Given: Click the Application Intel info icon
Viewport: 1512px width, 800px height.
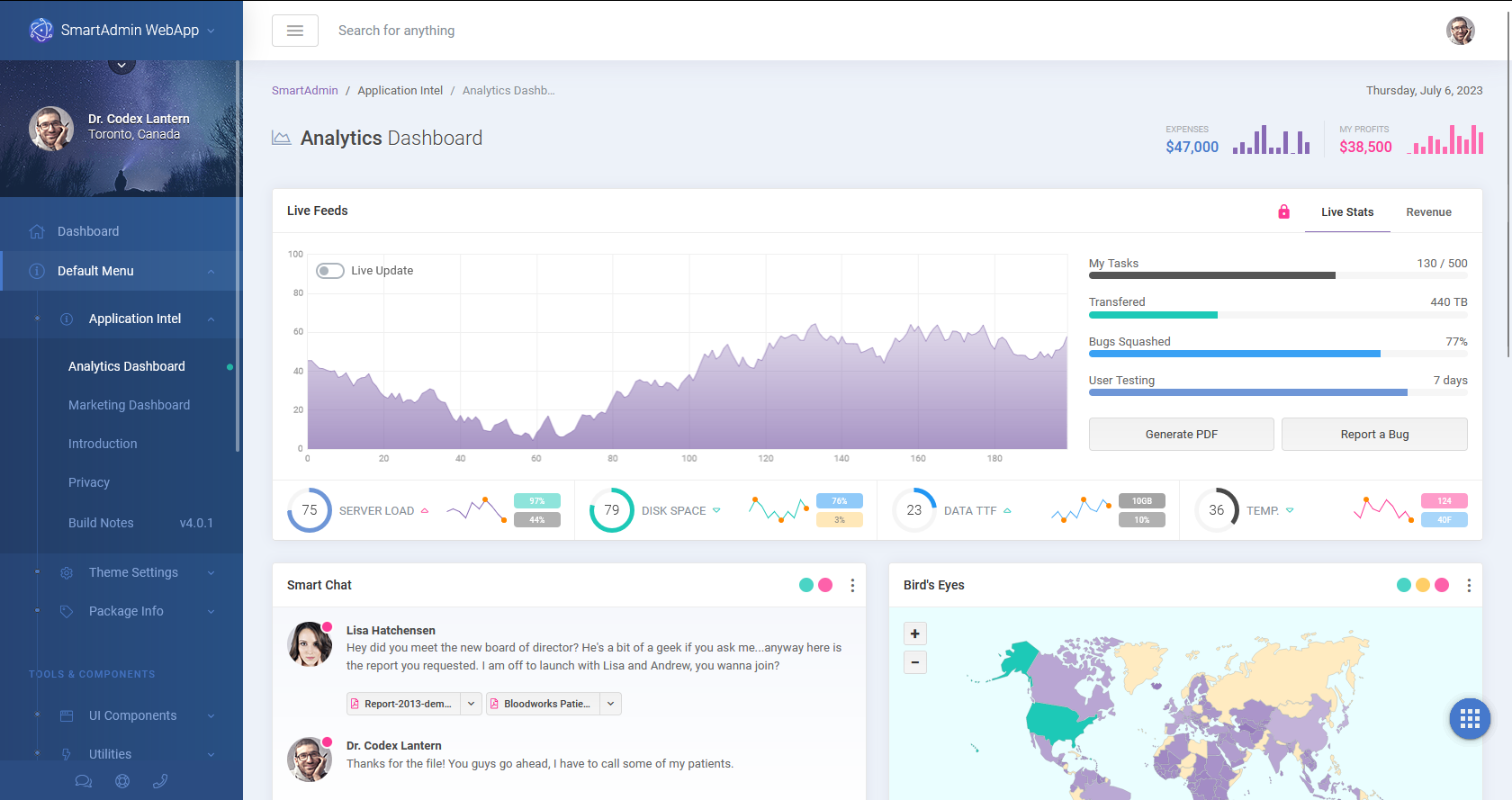Looking at the screenshot, I should [x=67, y=319].
